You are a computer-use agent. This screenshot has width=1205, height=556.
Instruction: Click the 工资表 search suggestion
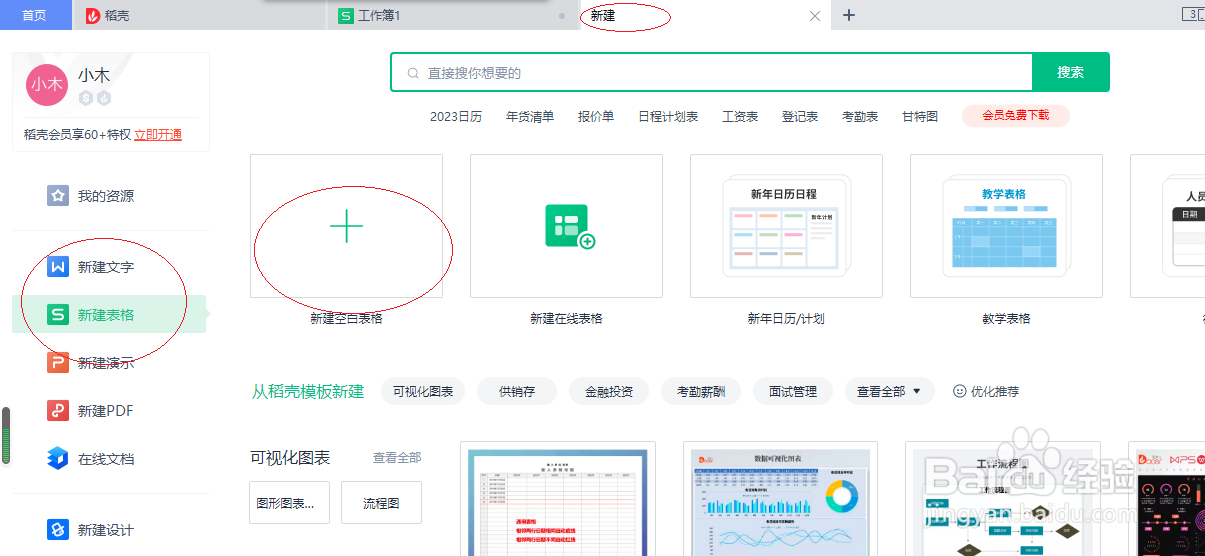[x=740, y=116]
